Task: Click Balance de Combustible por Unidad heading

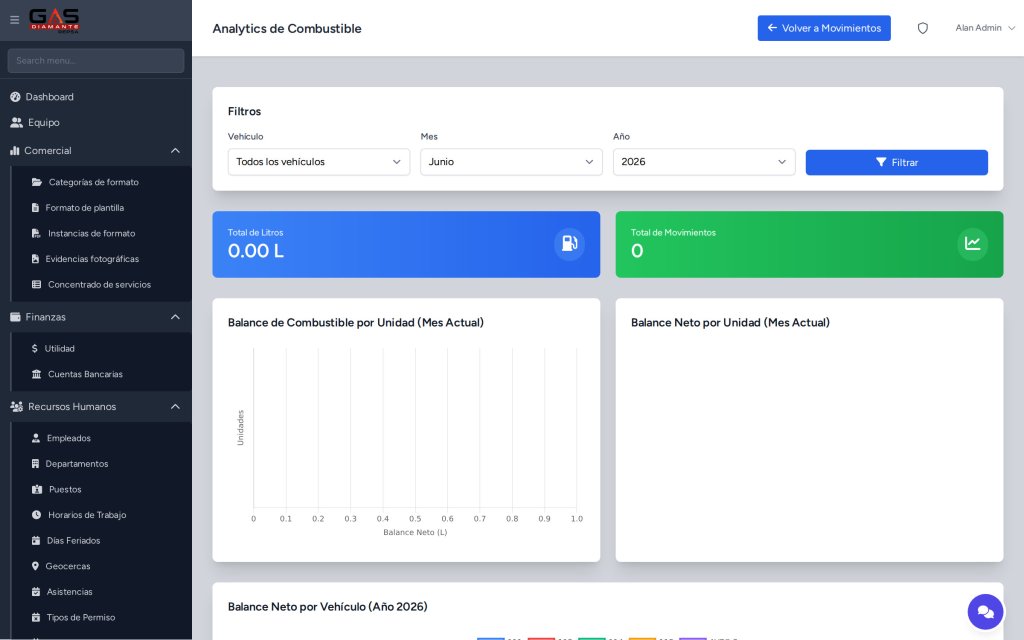Action: [356, 323]
